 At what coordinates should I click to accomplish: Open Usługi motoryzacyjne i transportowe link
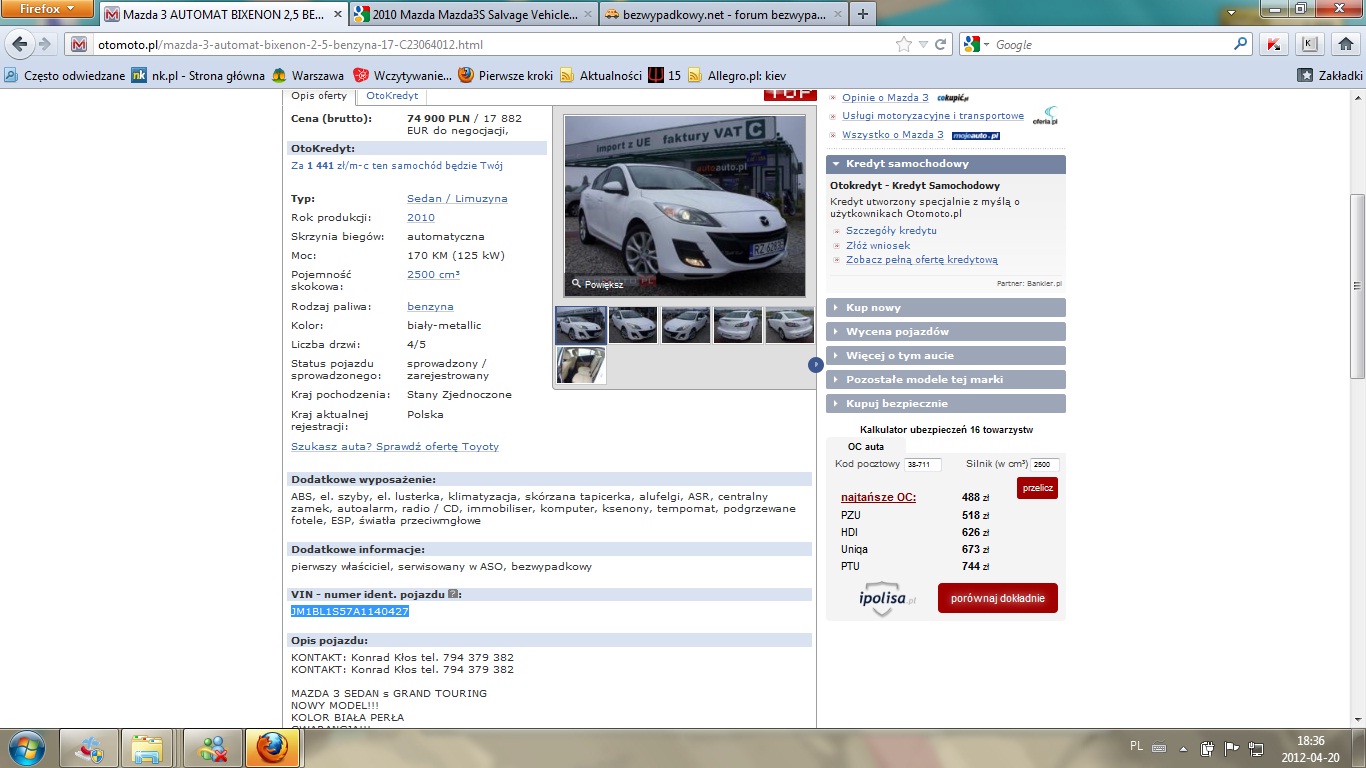coord(933,116)
